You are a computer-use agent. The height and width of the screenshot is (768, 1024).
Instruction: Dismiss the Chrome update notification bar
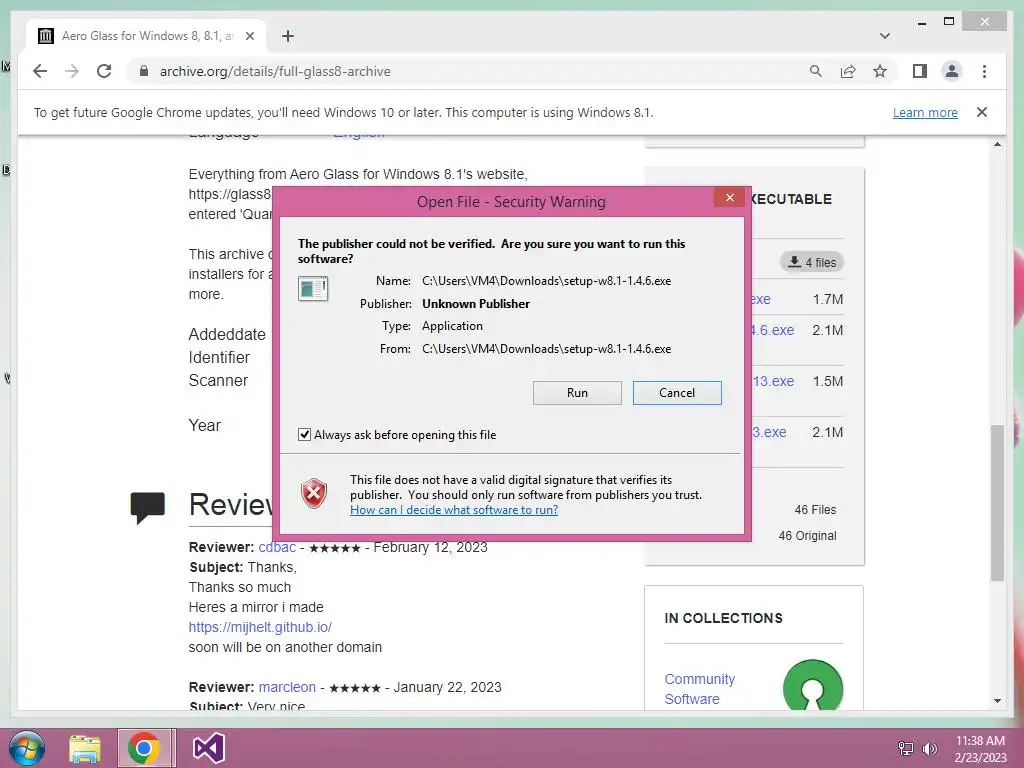tap(981, 112)
